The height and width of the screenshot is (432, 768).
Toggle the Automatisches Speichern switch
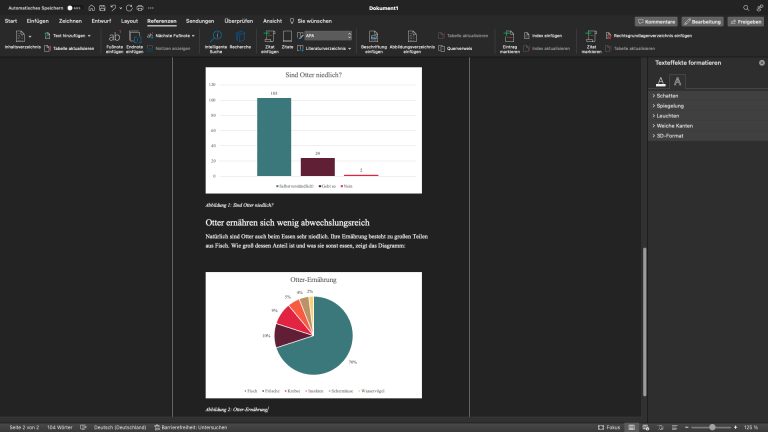click(x=72, y=7)
